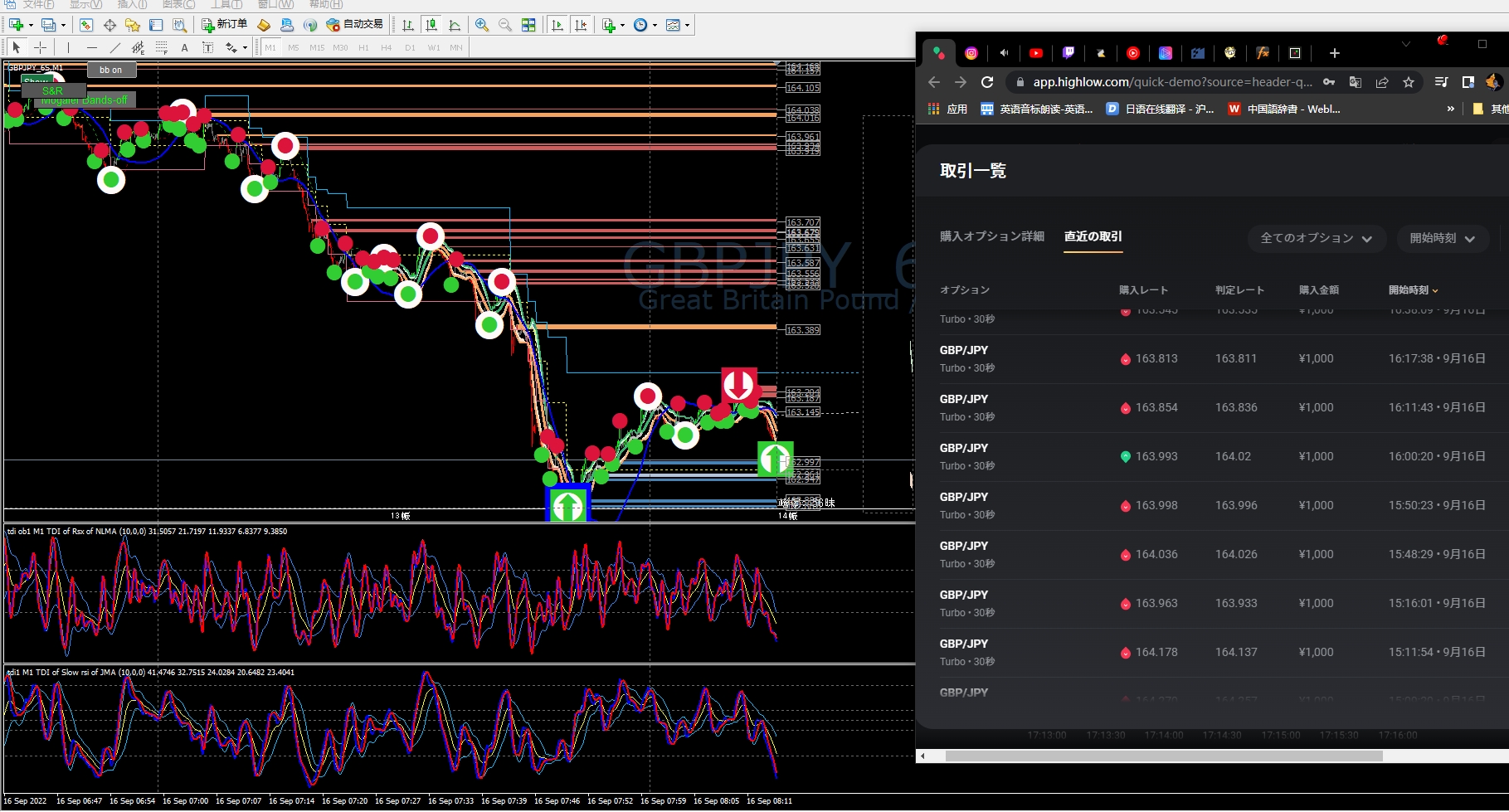This screenshot has height=812, width=1509.
Task: Open the 開始時刻 dropdown filter
Action: click(x=1442, y=238)
